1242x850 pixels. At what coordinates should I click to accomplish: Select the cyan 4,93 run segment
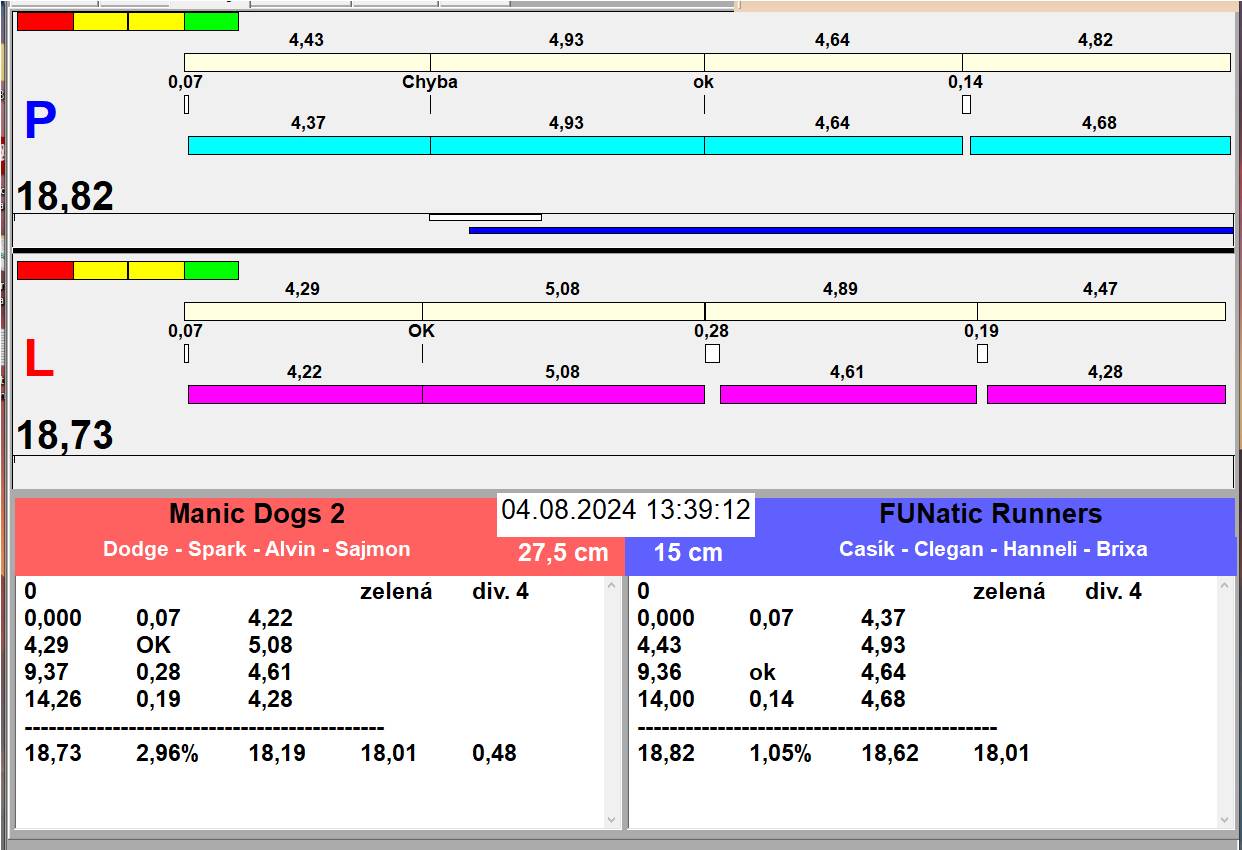tap(567, 146)
